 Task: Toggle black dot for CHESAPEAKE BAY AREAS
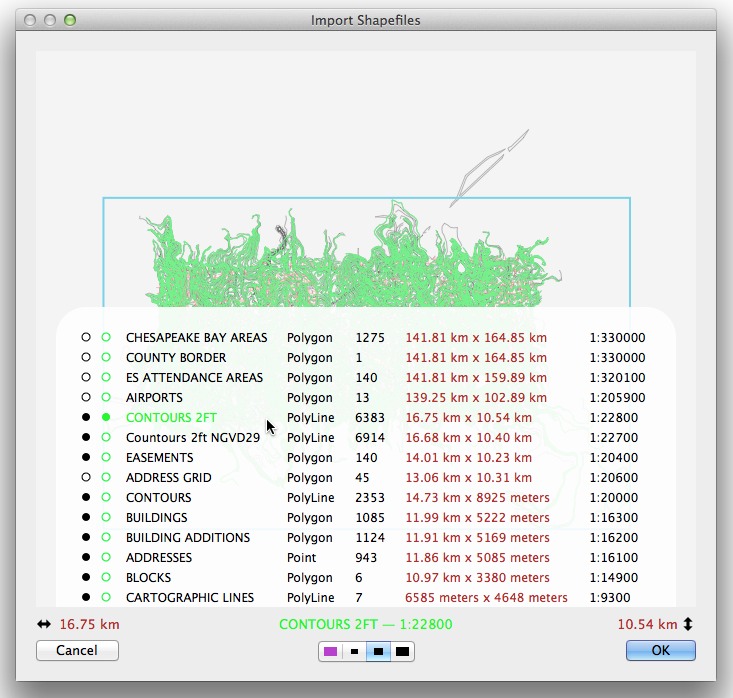86,337
